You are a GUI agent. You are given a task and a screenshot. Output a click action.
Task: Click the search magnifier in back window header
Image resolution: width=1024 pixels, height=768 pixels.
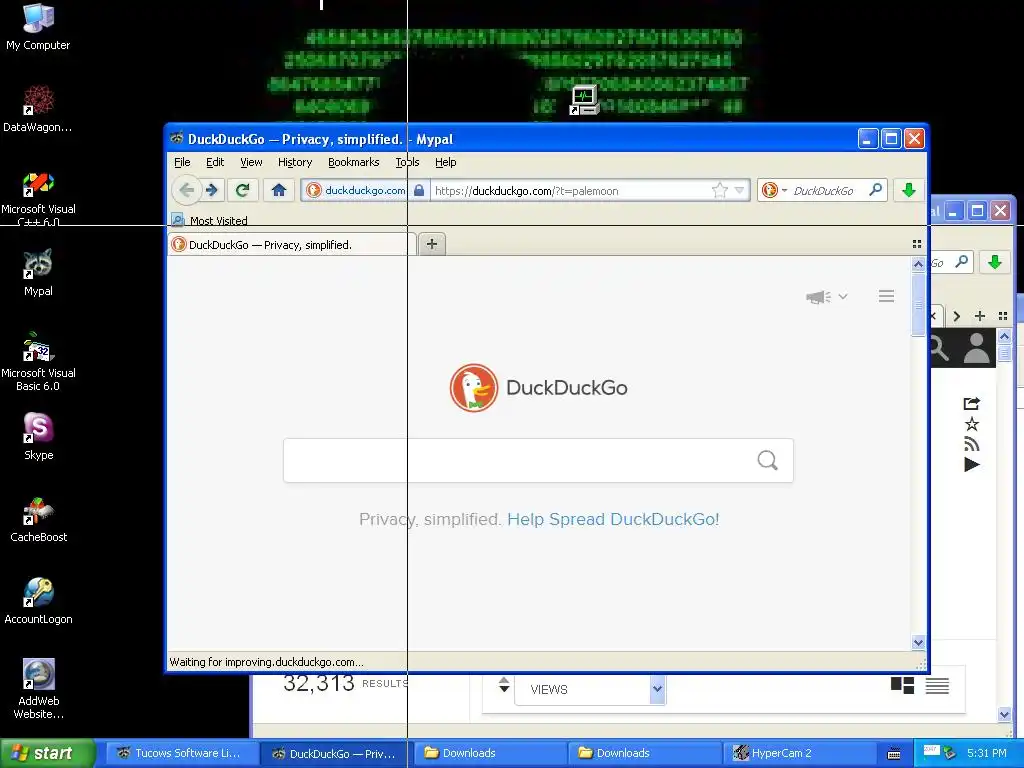click(939, 348)
